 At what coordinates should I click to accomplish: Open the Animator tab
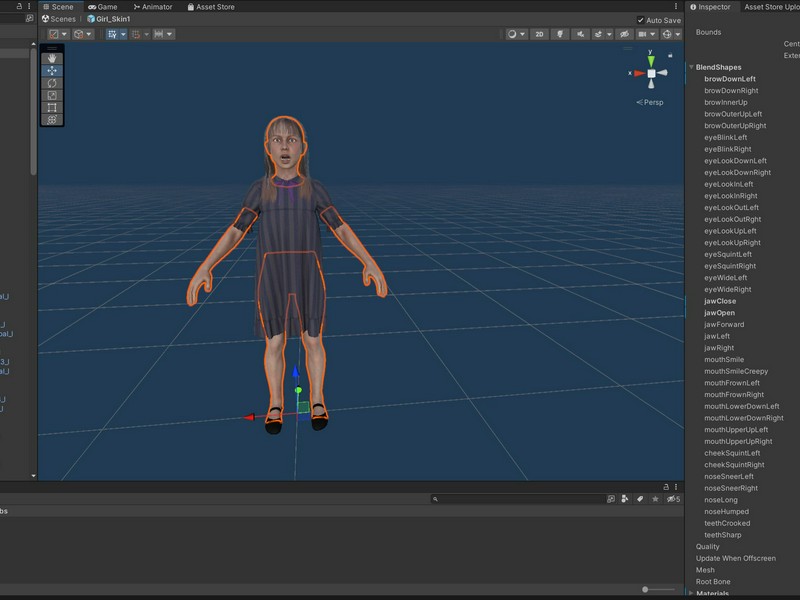[x=153, y=7]
